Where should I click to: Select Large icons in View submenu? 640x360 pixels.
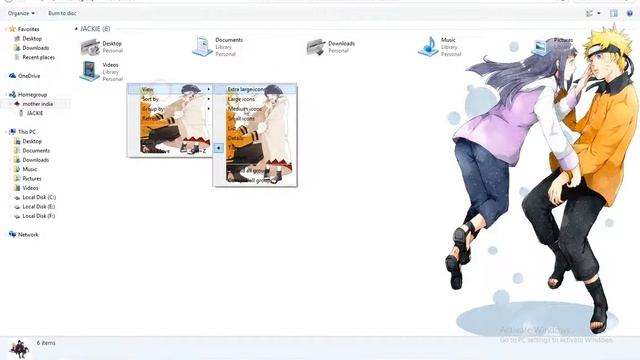[x=255, y=99]
